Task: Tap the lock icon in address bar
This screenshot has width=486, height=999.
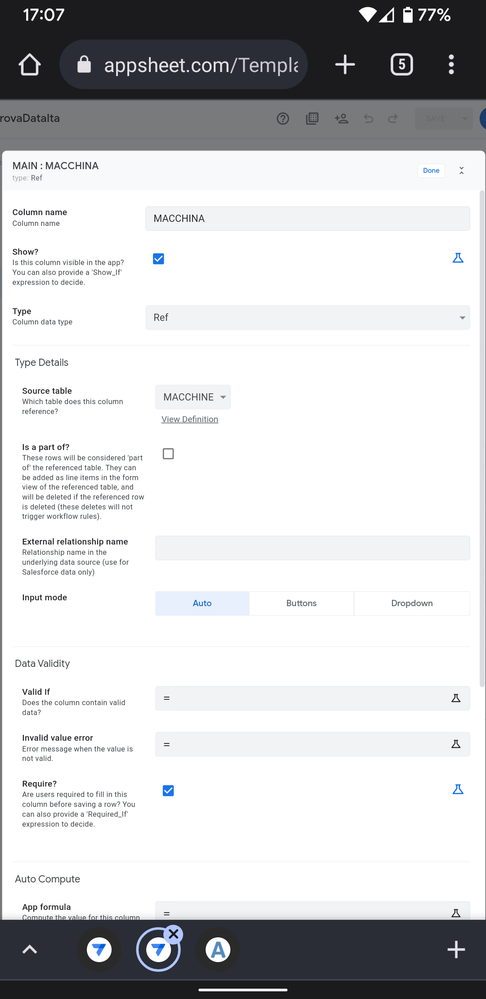Action: tap(84, 64)
